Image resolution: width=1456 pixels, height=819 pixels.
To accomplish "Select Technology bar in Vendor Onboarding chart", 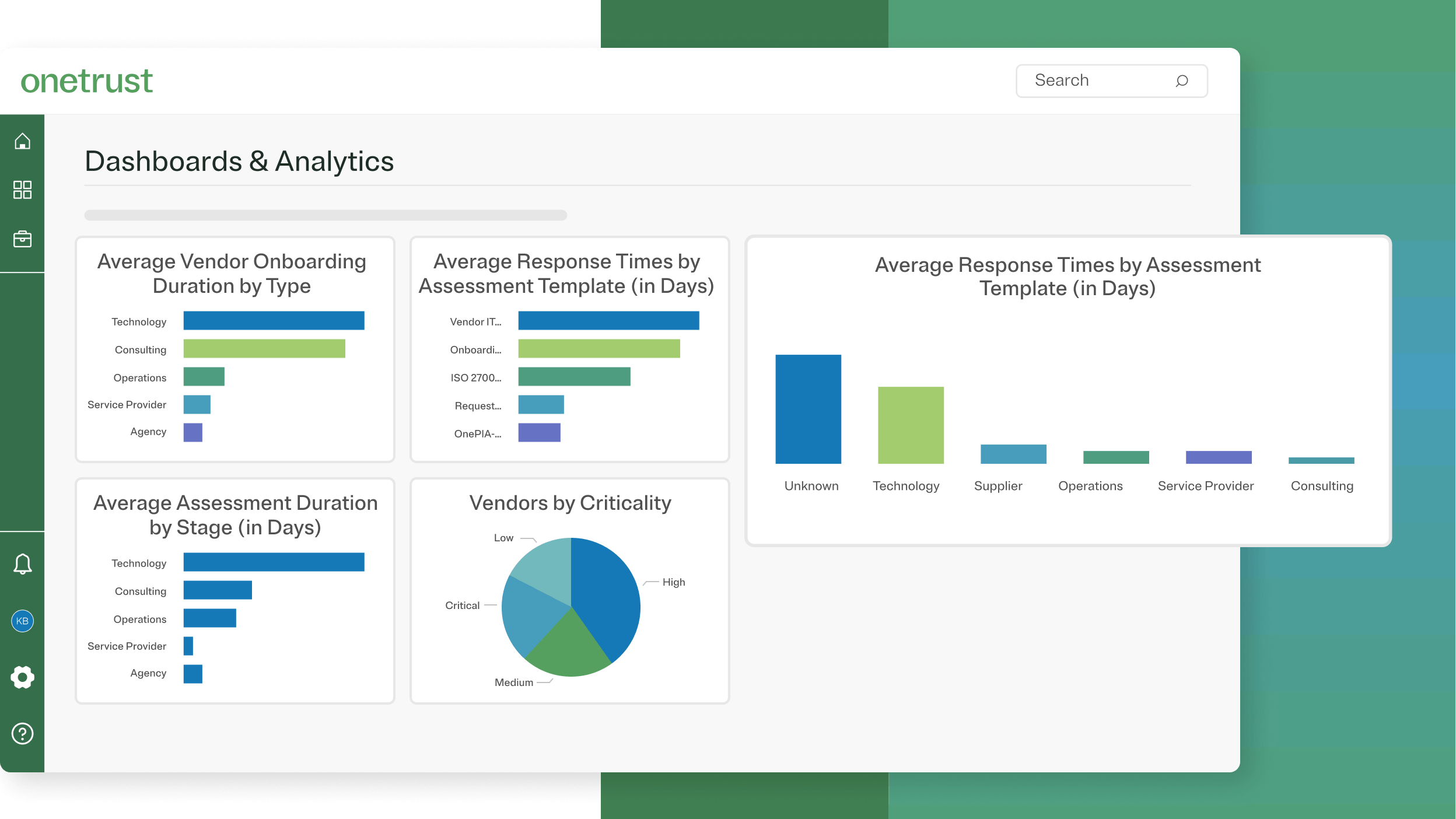I will [274, 321].
